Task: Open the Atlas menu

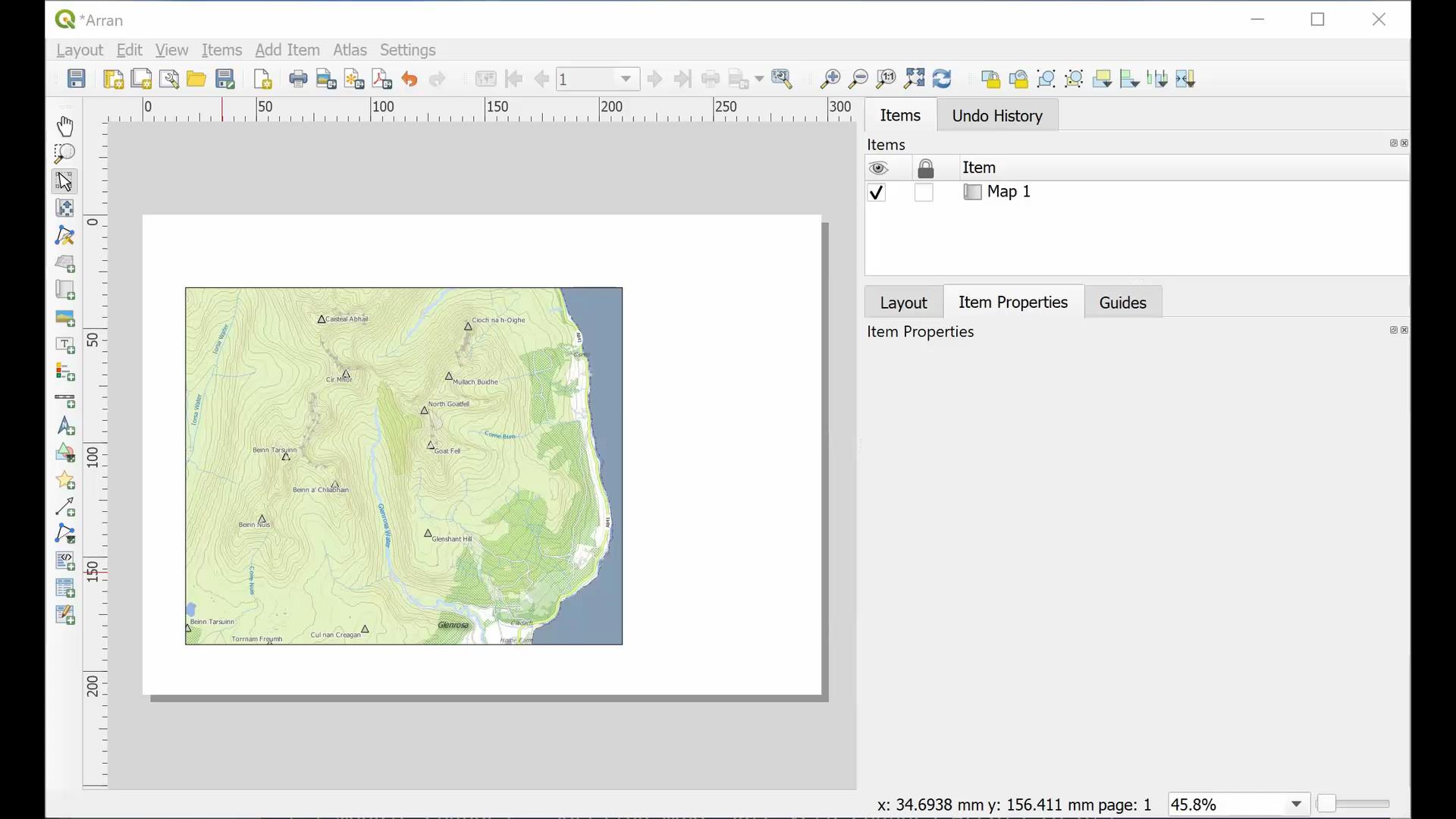Action: pyautogui.click(x=350, y=50)
